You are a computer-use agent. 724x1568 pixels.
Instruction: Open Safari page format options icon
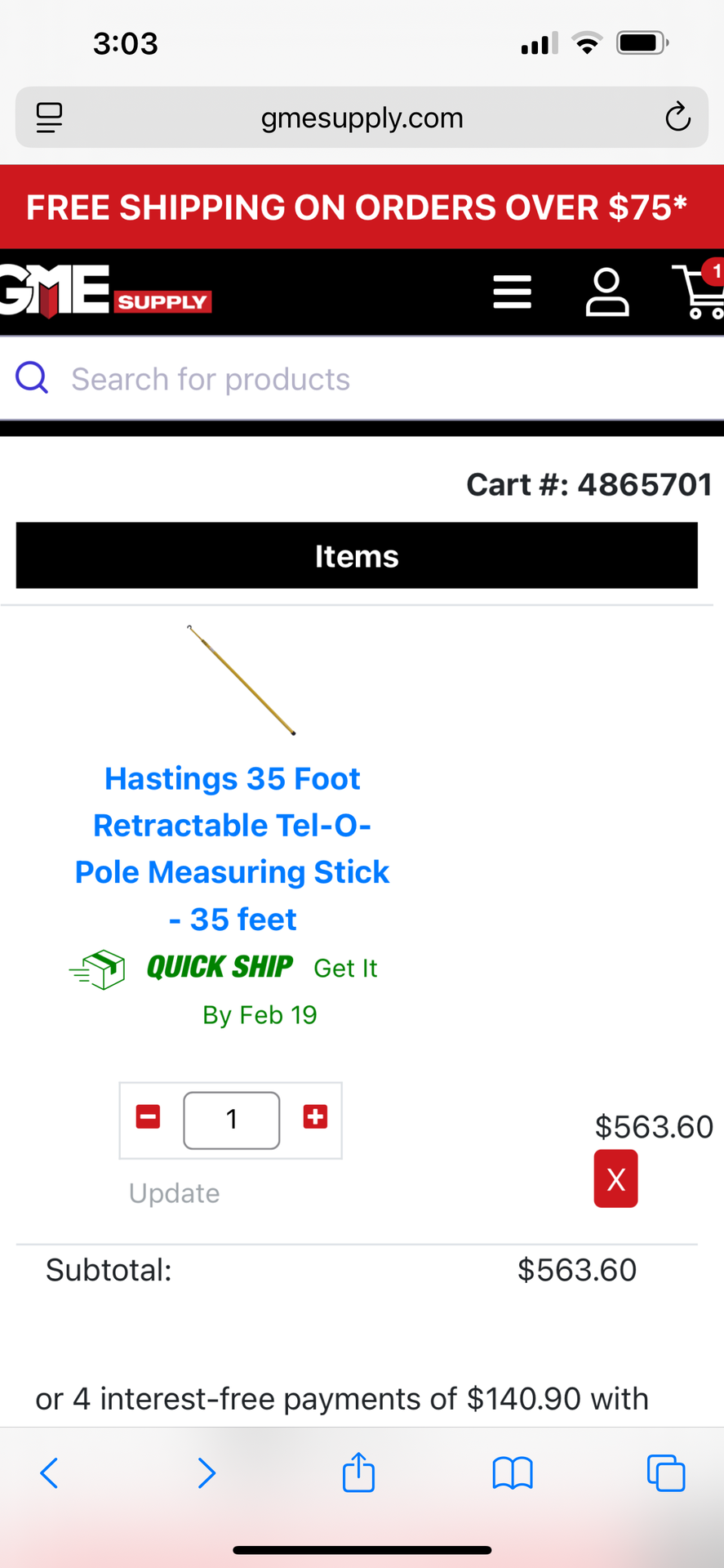(49, 118)
